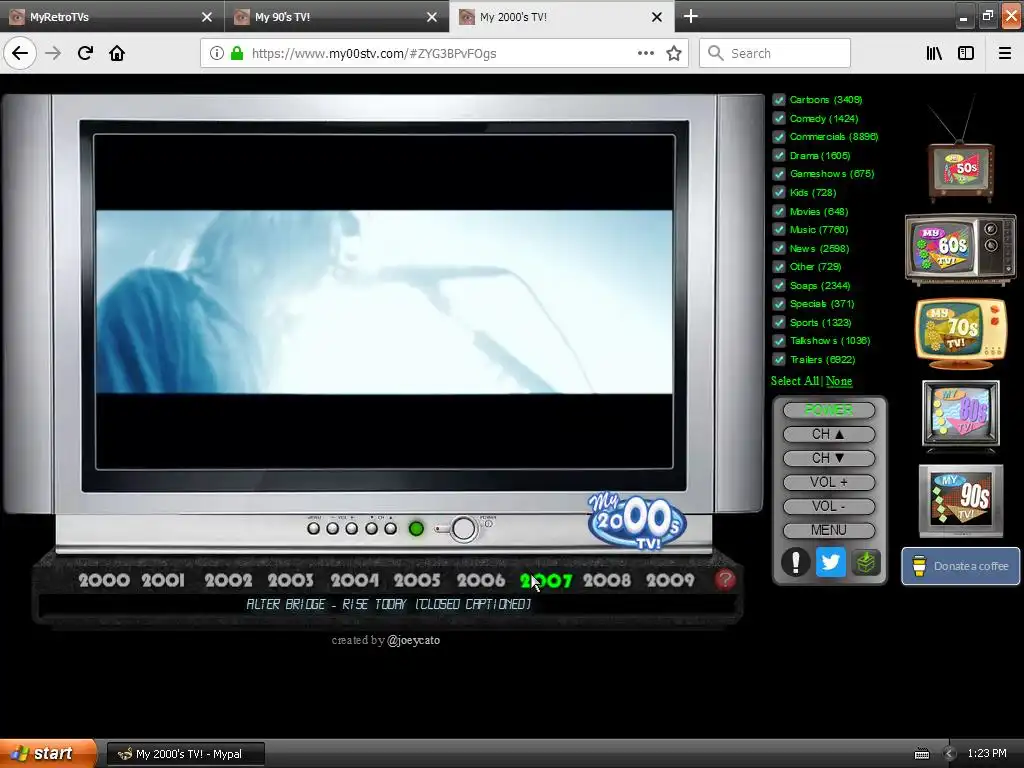Uncheck the Commercials category
This screenshot has height=768, width=1024.
coord(778,136)
